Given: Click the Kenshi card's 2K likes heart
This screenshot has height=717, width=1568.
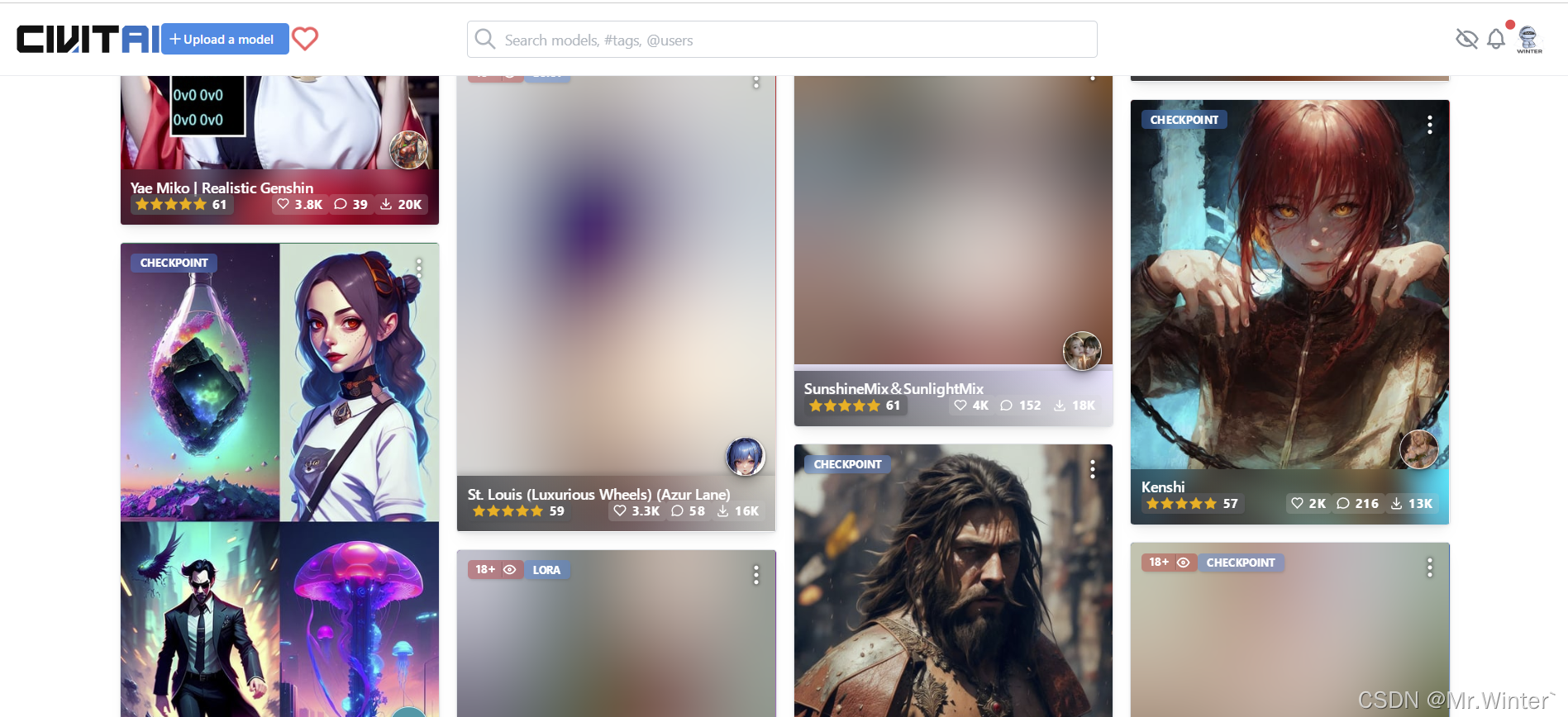Looking at the screenshot, I should click(1297, 503).
